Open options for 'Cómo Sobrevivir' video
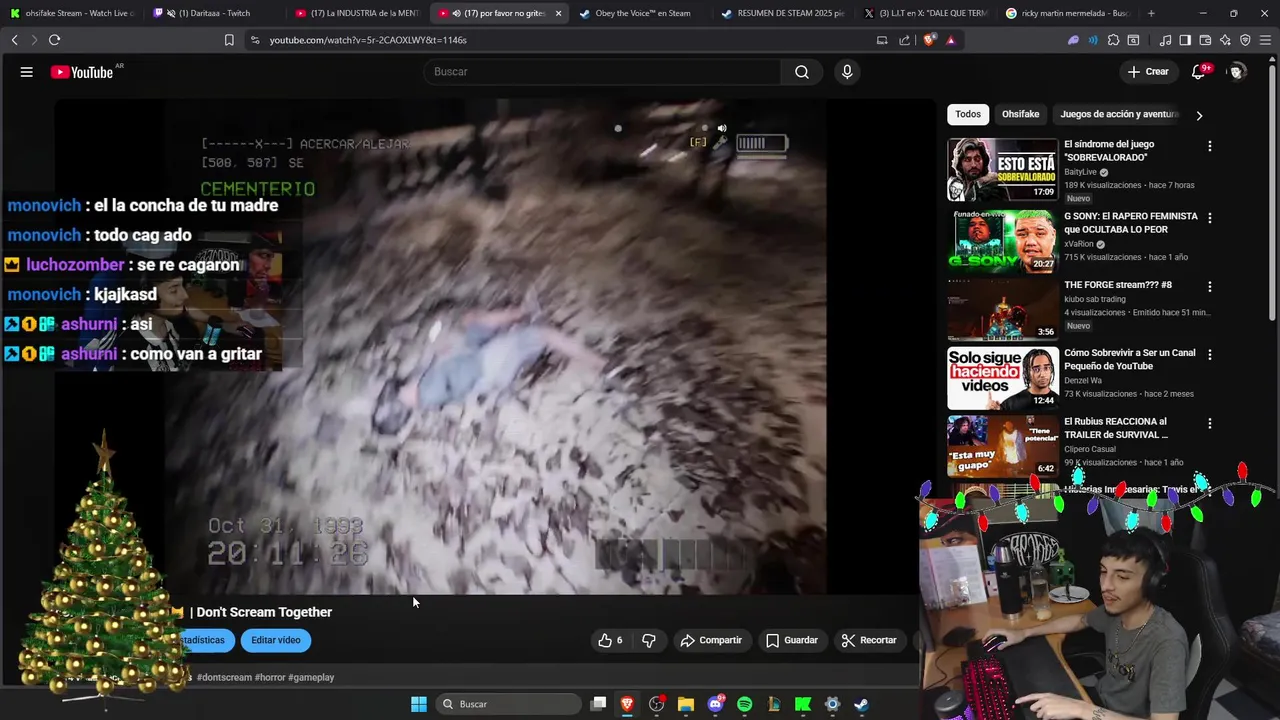Screen dimensions: 1280x720 pos(1209,354)
